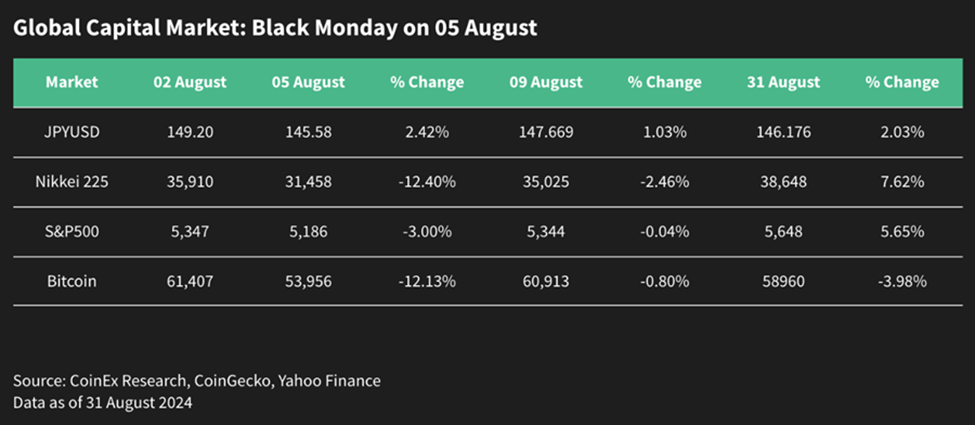Select the Bitcoin row label

[72, 281]
